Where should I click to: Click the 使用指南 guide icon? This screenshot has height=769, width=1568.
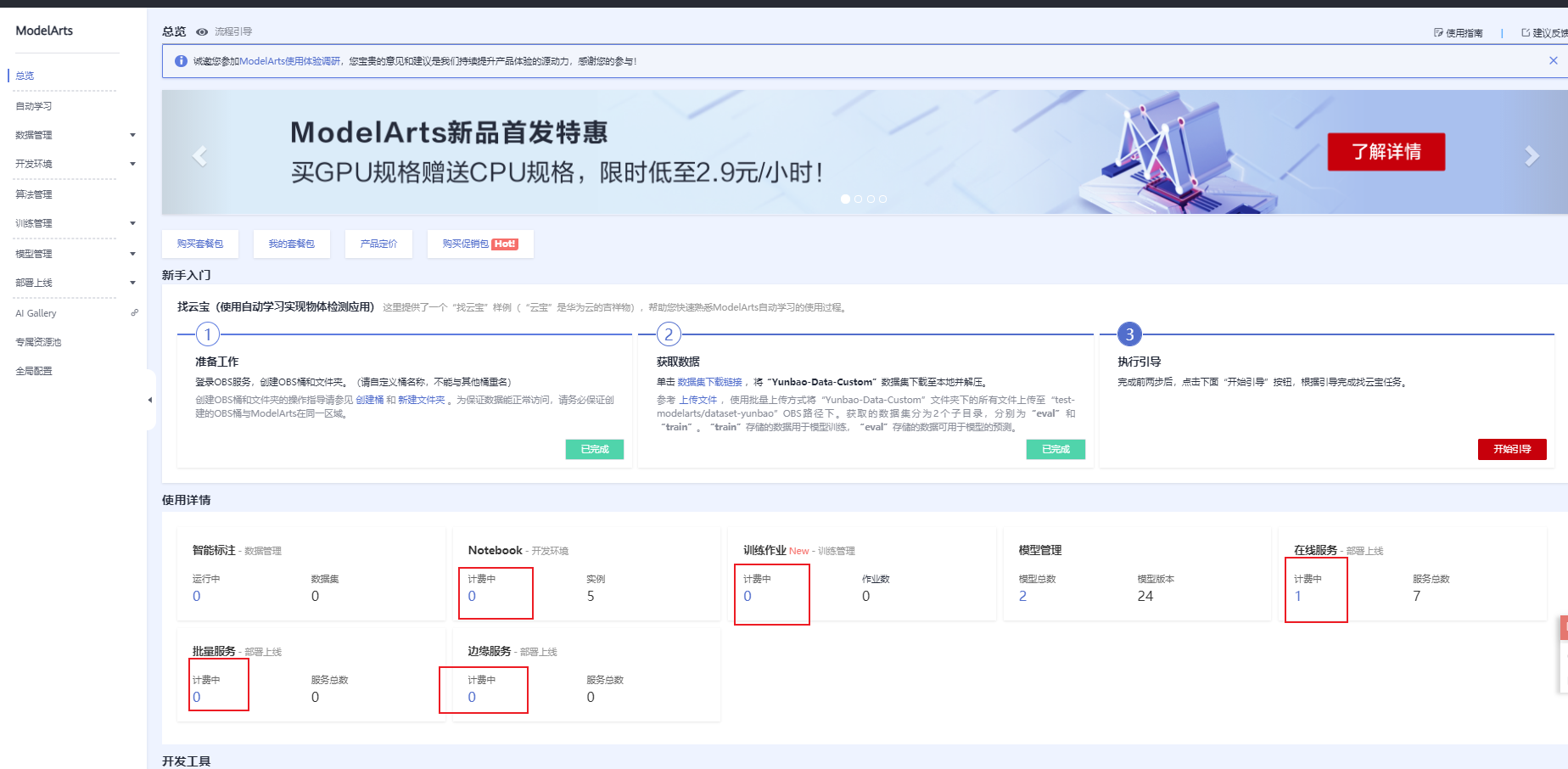tap(1438, 33)
